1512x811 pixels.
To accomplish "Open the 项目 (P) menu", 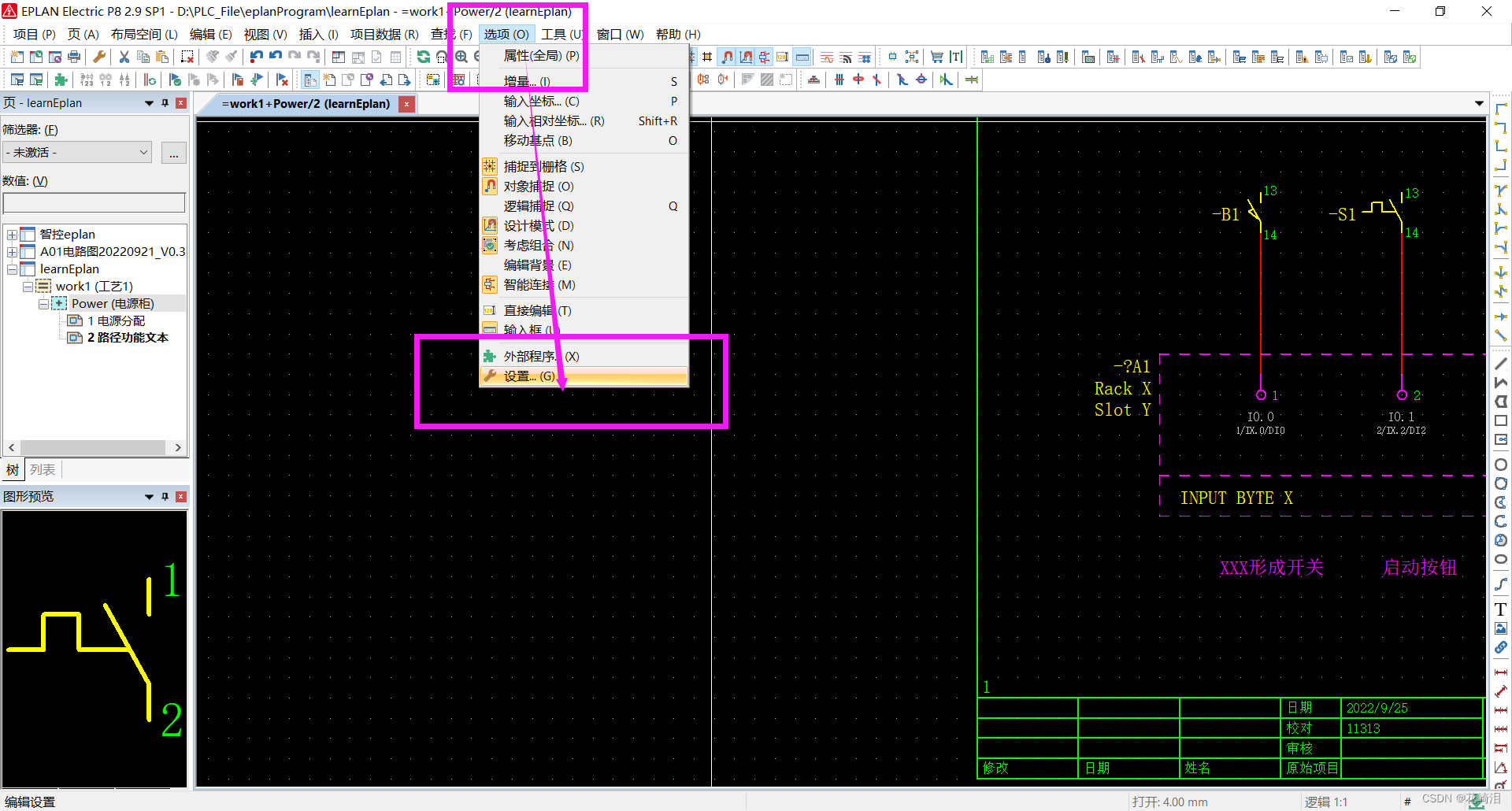I will 35,35.
